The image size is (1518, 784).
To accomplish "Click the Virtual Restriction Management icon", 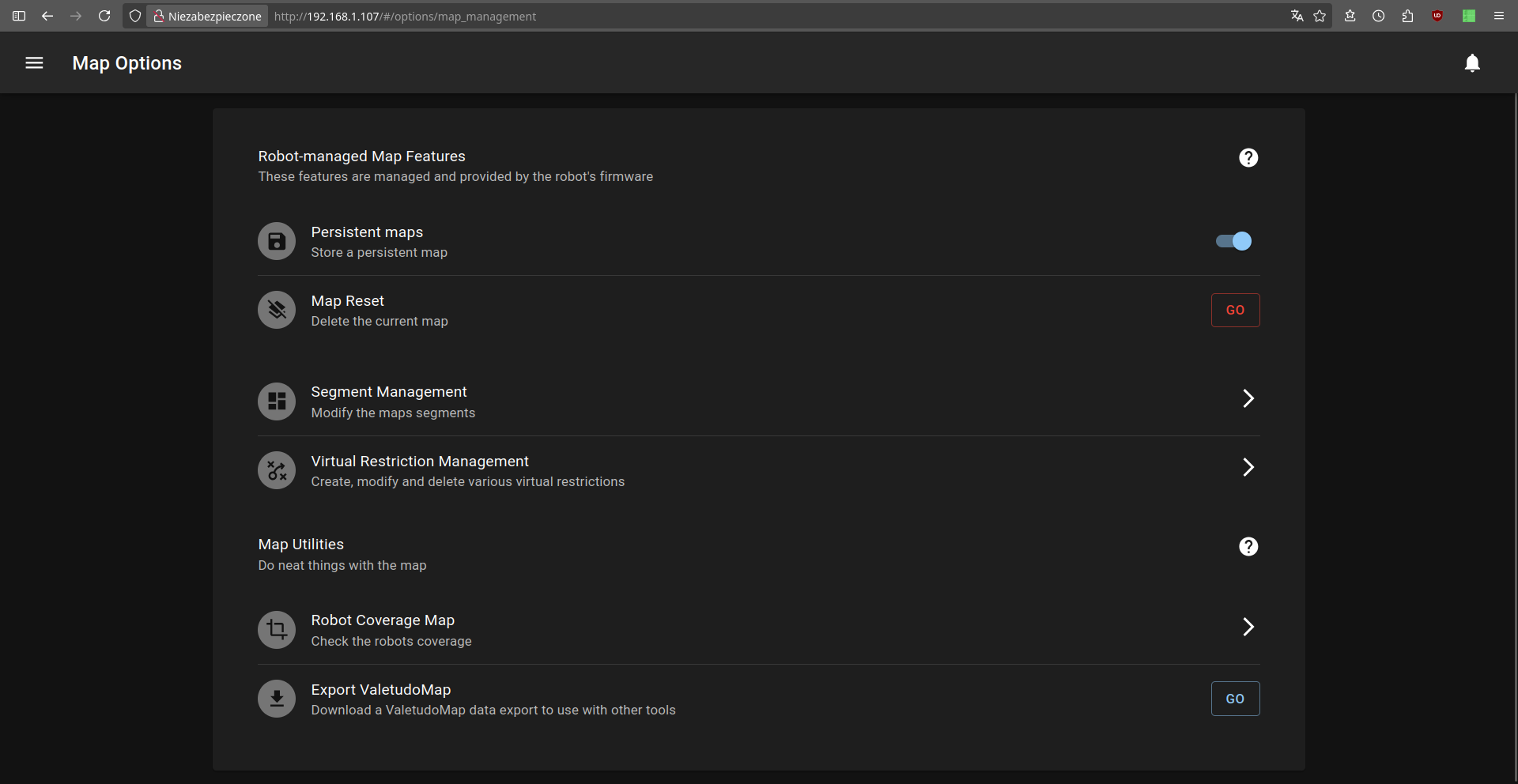I will pyautogui.click(x=277, y=471).
